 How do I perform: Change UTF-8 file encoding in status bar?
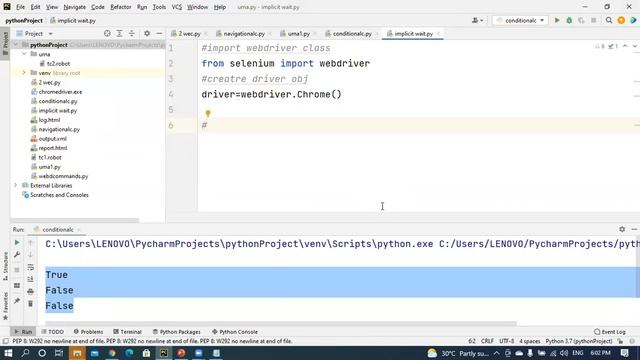(507, 341)
